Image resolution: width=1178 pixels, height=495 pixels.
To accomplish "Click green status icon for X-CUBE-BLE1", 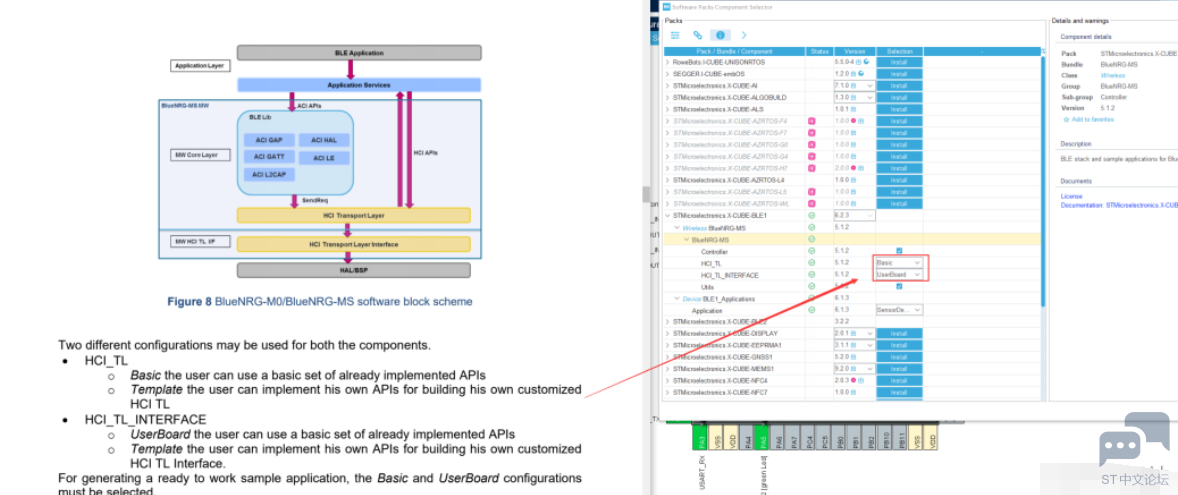I will pyautogui.click(x=811, y=216).
